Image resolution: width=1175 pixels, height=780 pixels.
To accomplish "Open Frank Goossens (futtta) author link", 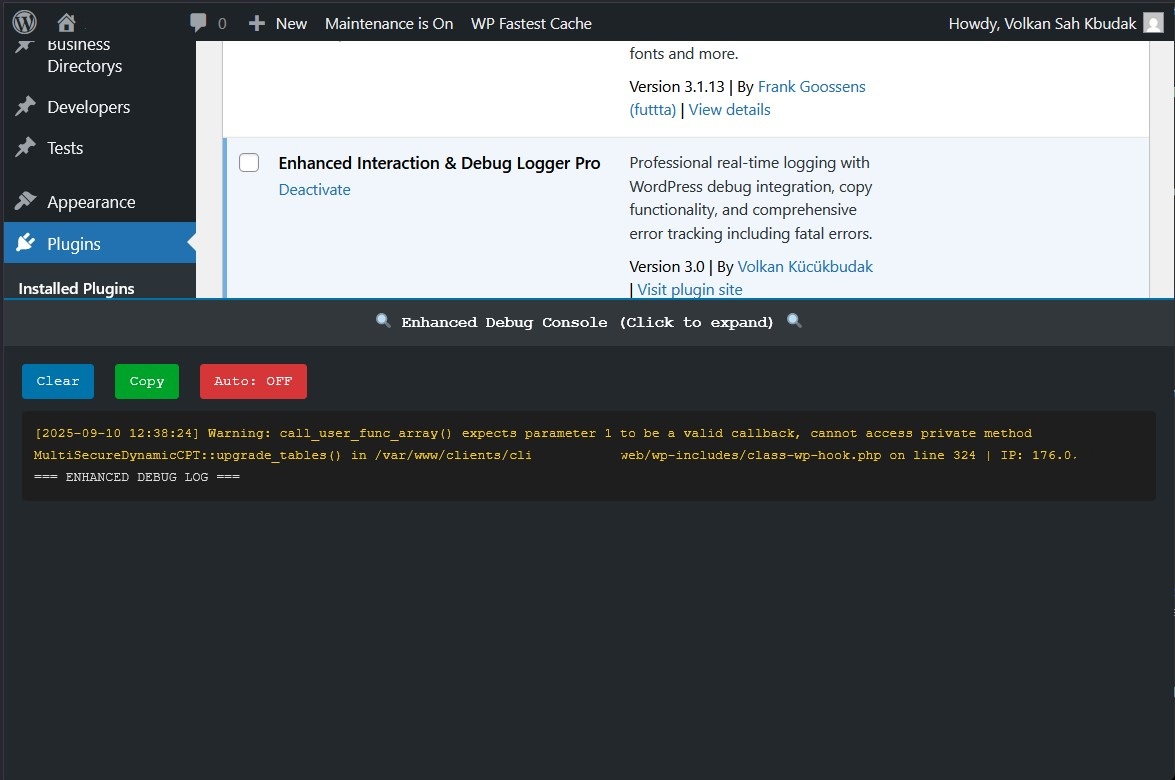I will (747, 98).
